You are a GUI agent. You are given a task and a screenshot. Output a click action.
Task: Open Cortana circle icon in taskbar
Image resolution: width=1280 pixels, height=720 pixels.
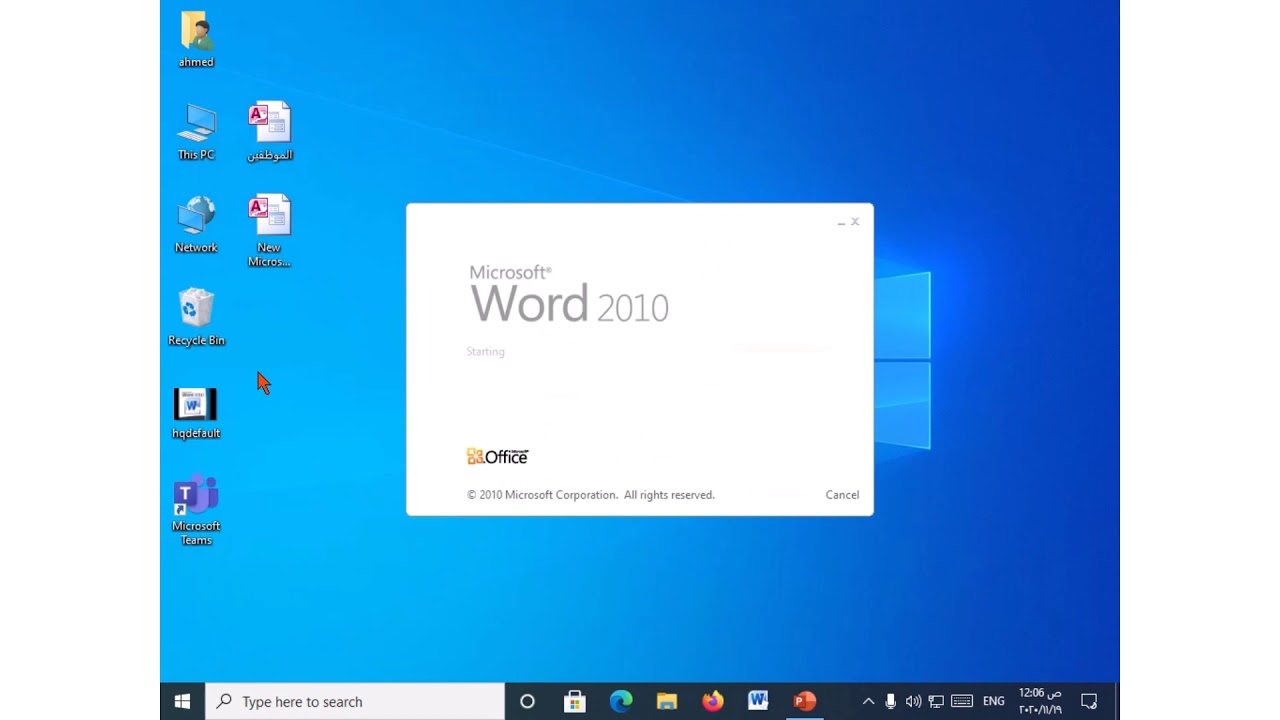(x=528, y=701)
